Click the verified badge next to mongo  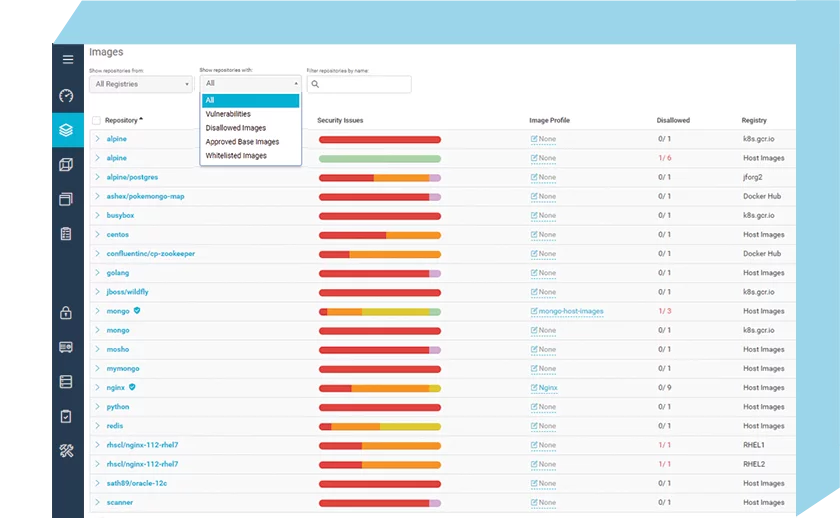tap(137, 310)
